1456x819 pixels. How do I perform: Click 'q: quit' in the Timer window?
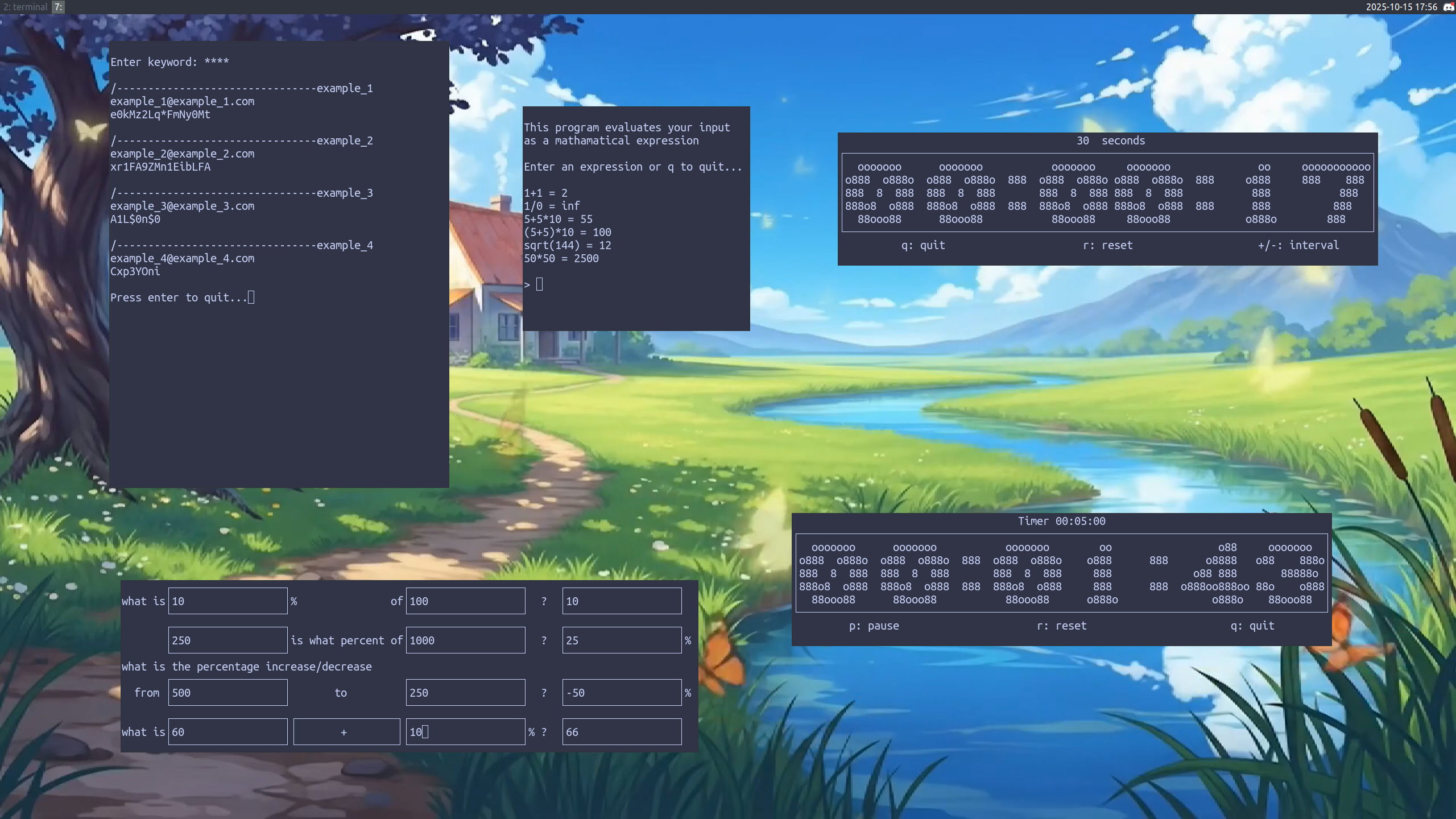coord(1252,626)
